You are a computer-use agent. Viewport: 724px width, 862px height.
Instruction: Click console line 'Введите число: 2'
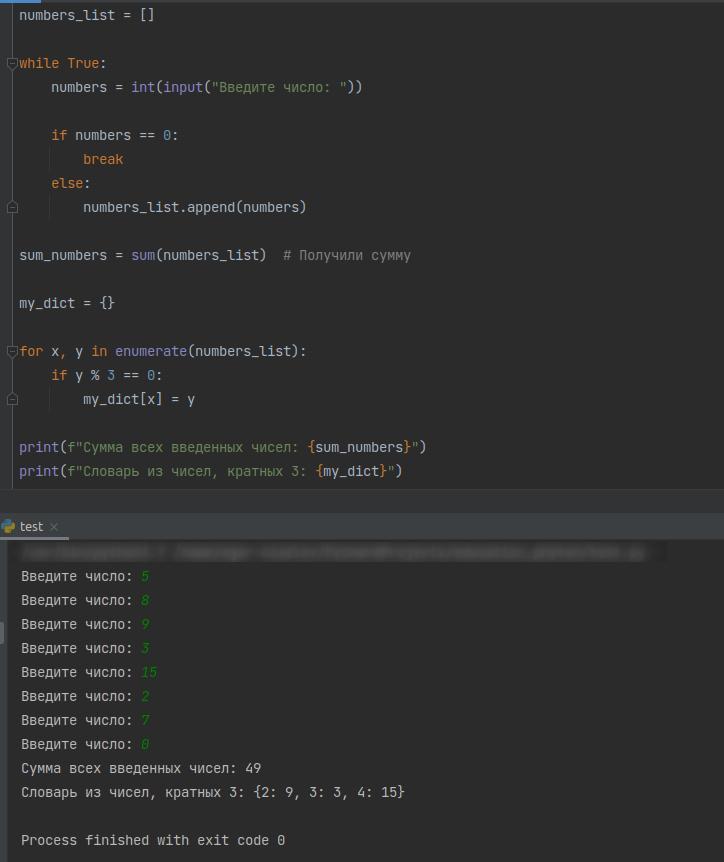tap(85, 697)
